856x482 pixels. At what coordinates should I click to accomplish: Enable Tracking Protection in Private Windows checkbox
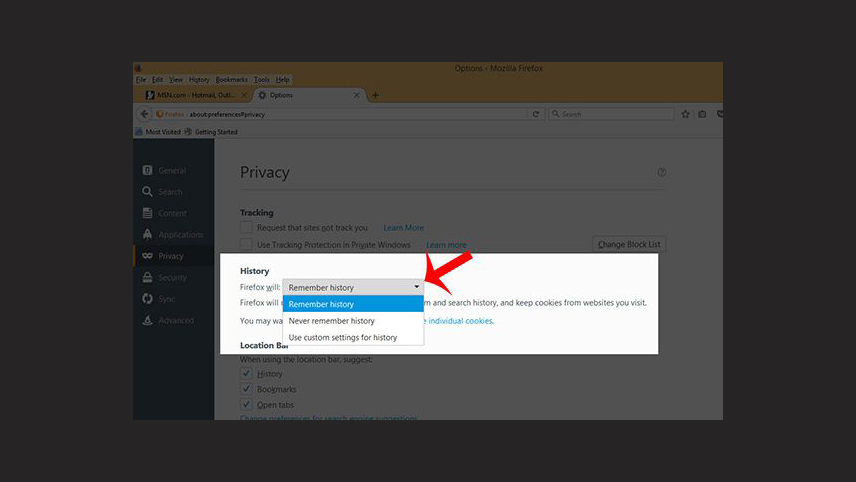pyautogui.click(x=246, y=244)
